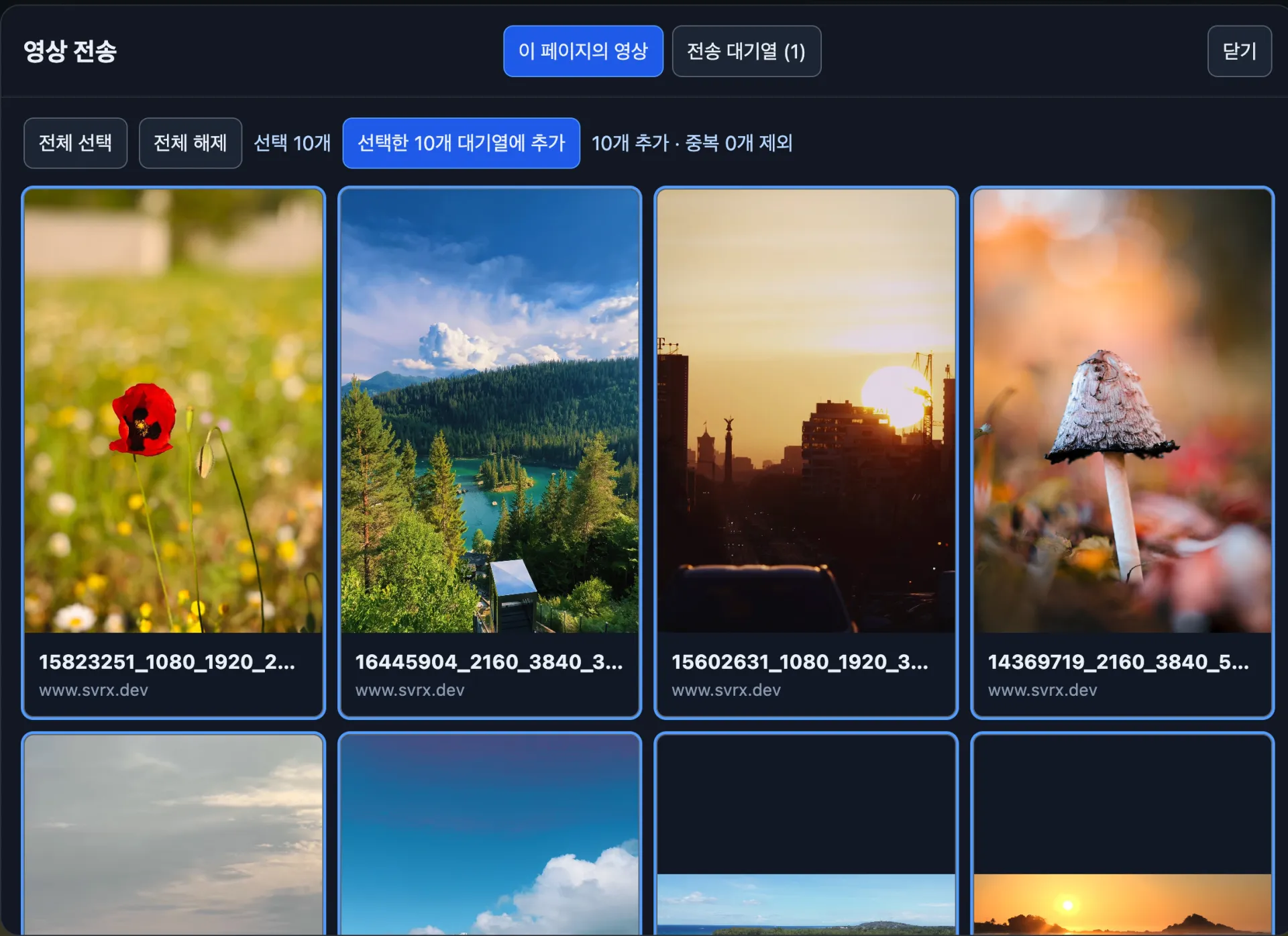Select the forest lake video thumbnail
This screenshot has height=936, width=1288.
coord(490,411)
